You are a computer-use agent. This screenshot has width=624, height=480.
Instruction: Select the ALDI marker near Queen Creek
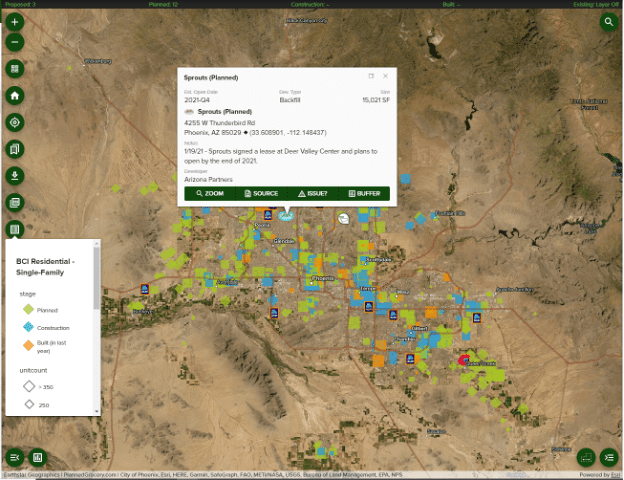click(410, 359)
